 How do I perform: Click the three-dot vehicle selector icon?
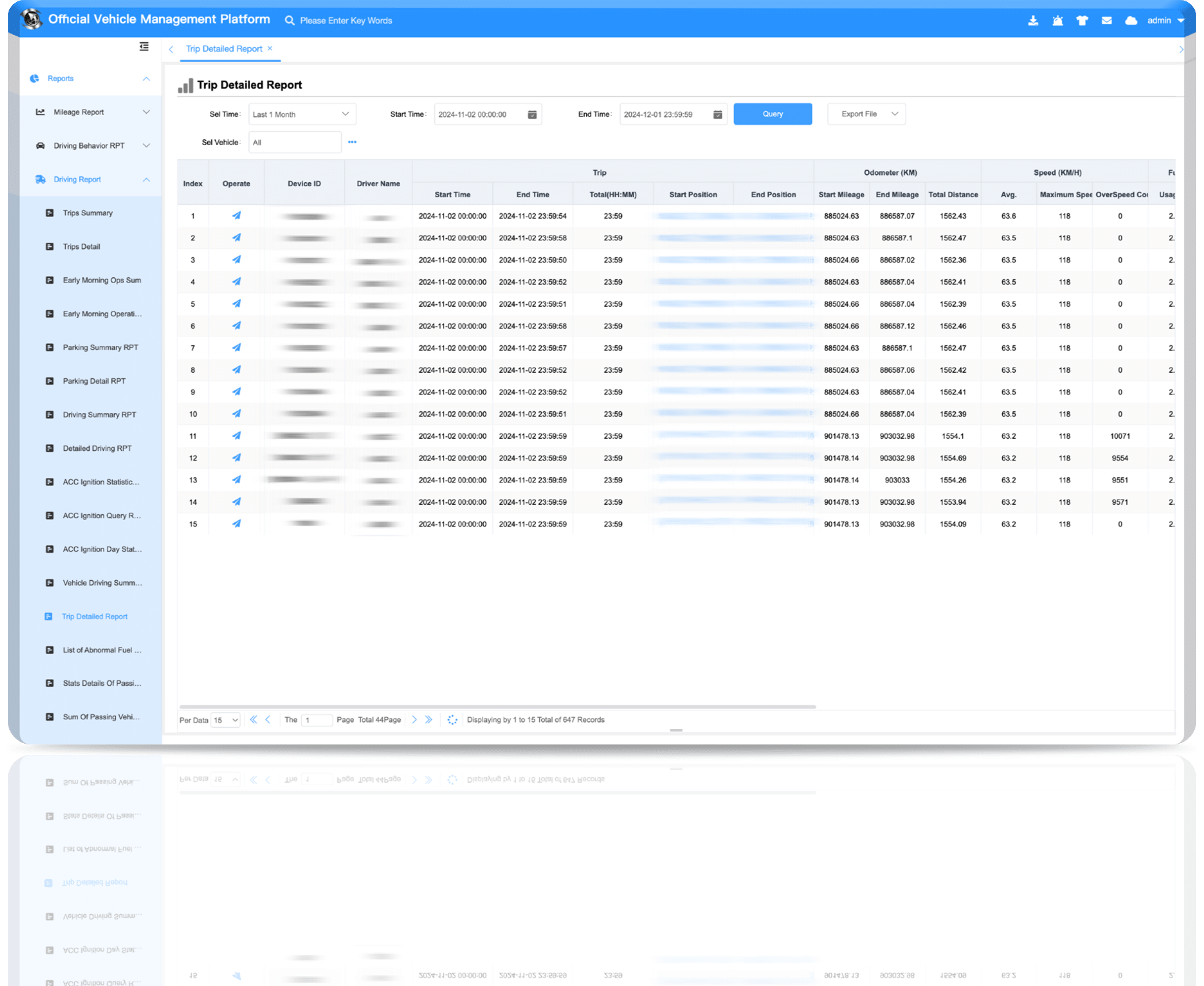click(352, 143)
